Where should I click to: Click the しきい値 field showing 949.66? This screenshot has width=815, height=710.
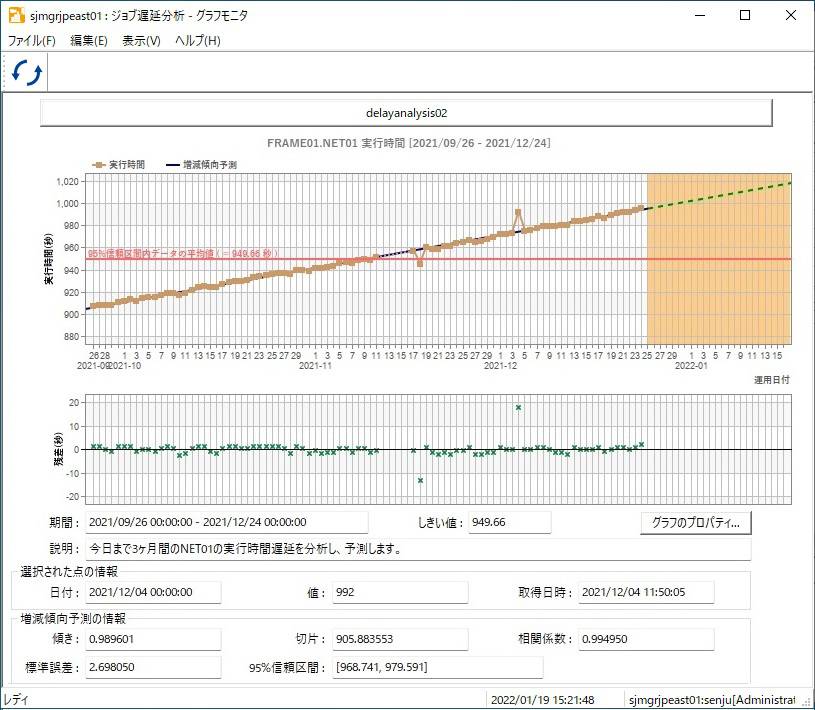click(509, 522)
